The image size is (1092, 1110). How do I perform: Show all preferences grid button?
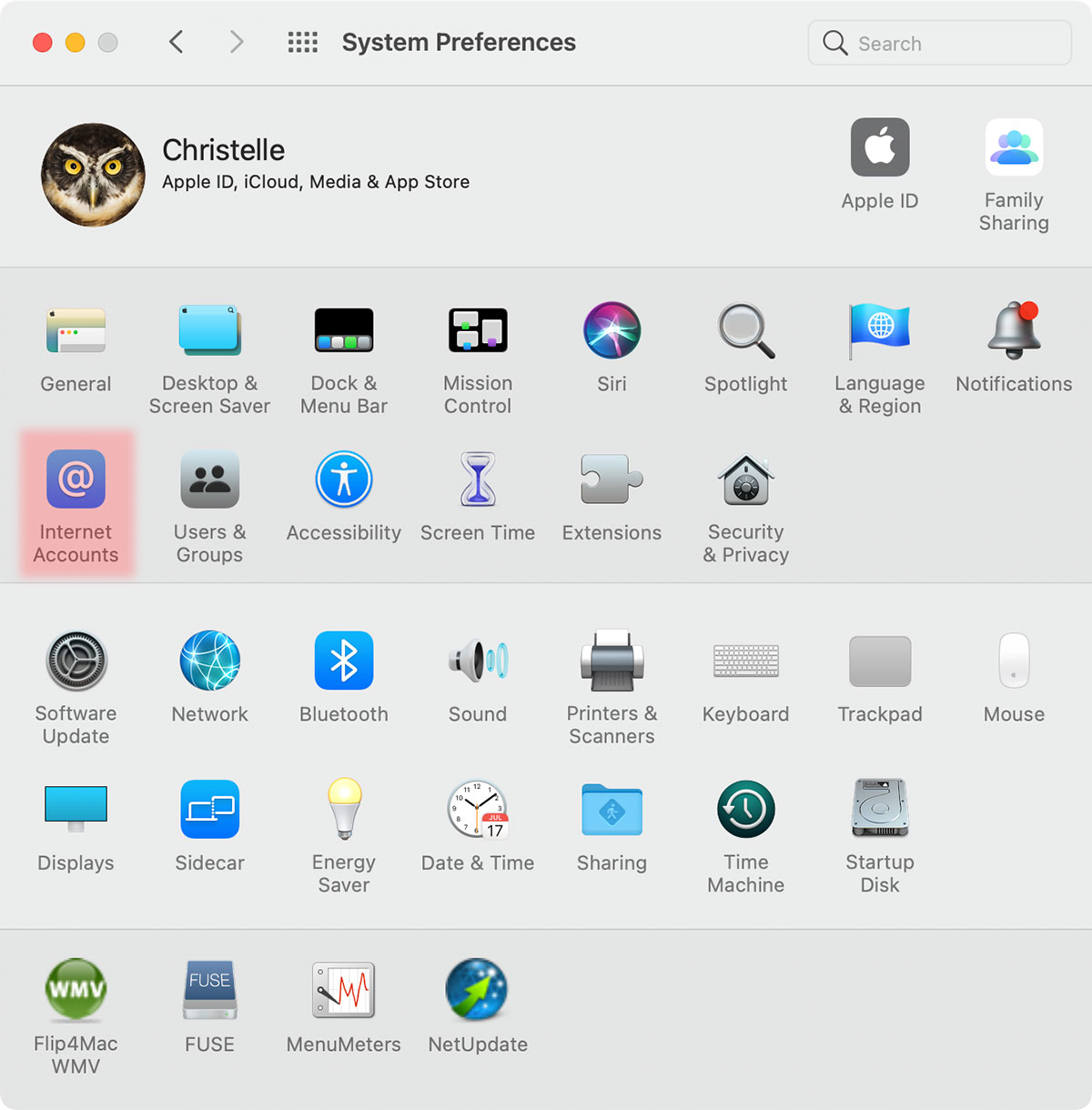(303, 42)
